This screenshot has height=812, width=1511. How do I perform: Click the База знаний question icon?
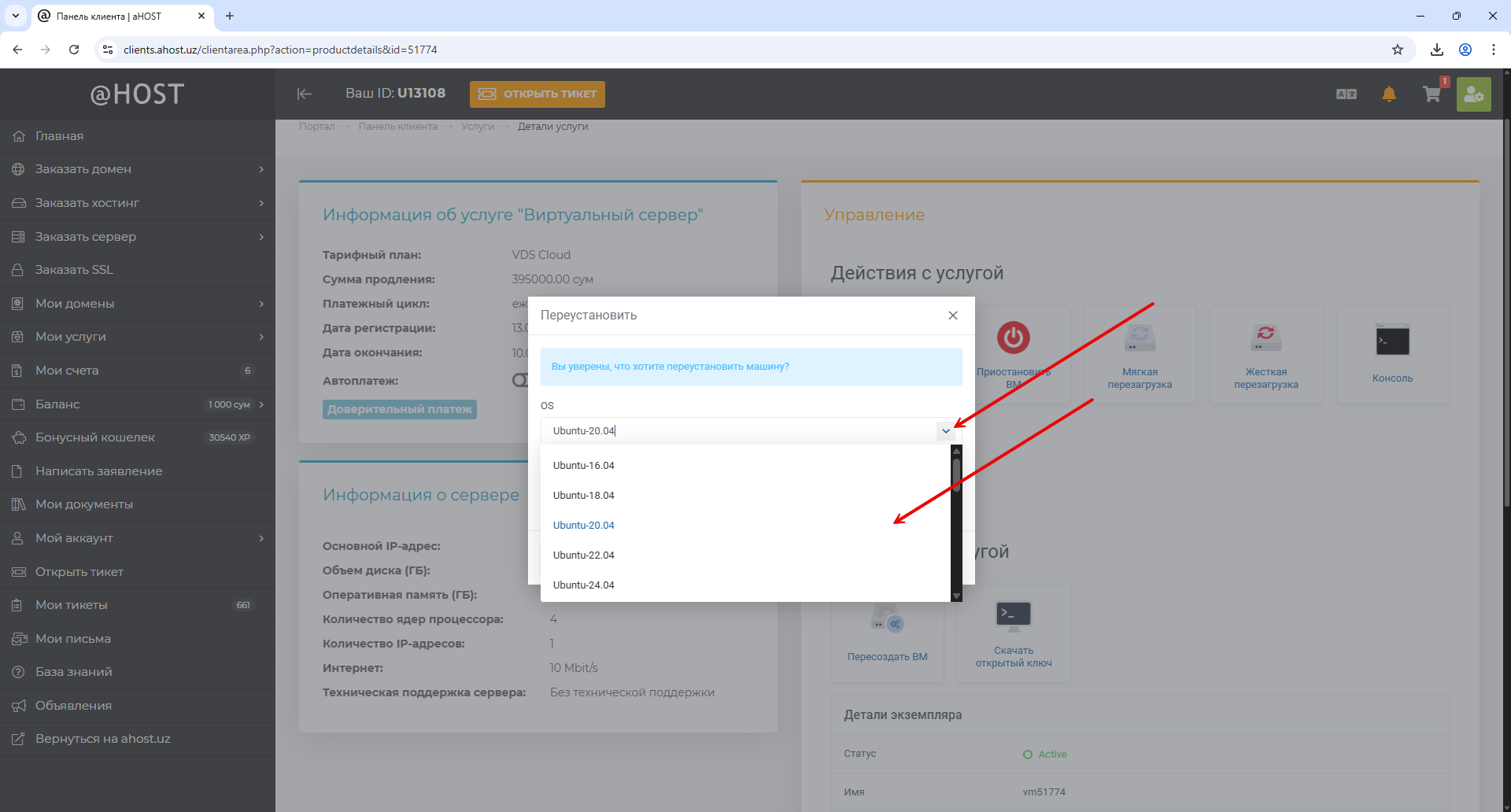pos(18,672)
